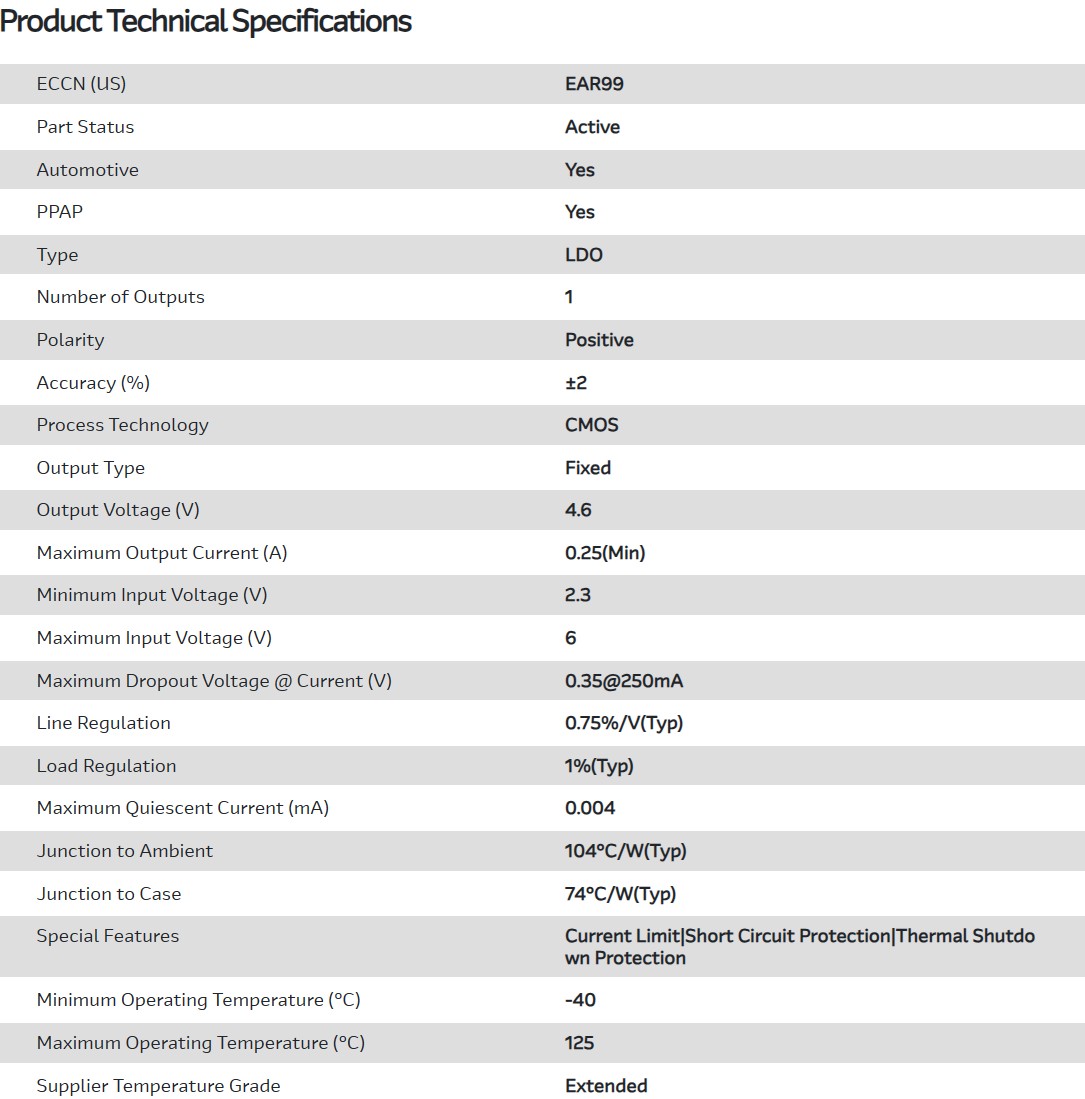
Task: Select the Automotive row label
Action: [x=88, y=170]
